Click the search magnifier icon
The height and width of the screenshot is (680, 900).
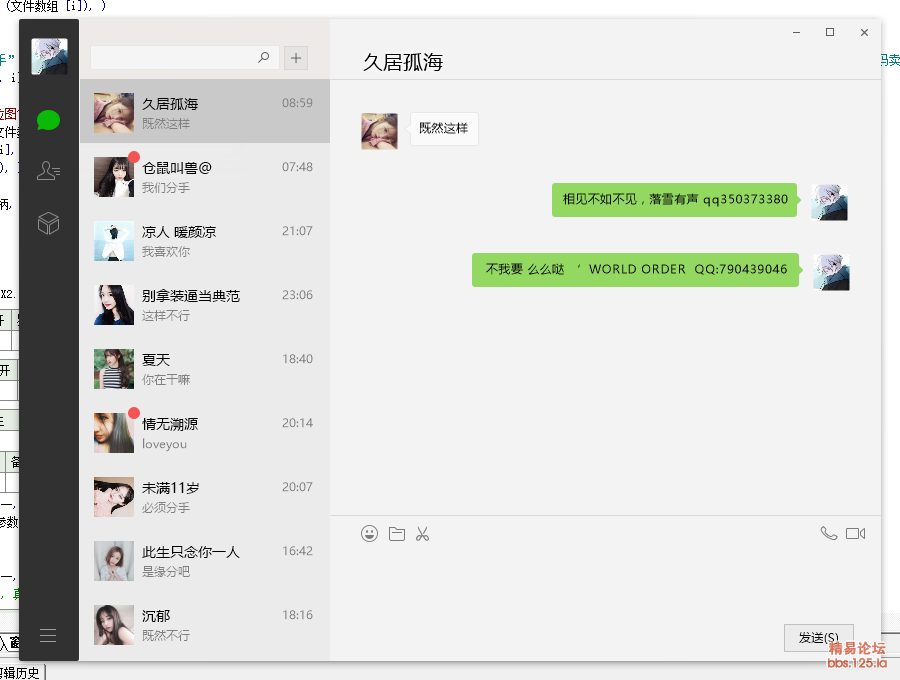tap(263, 57)
